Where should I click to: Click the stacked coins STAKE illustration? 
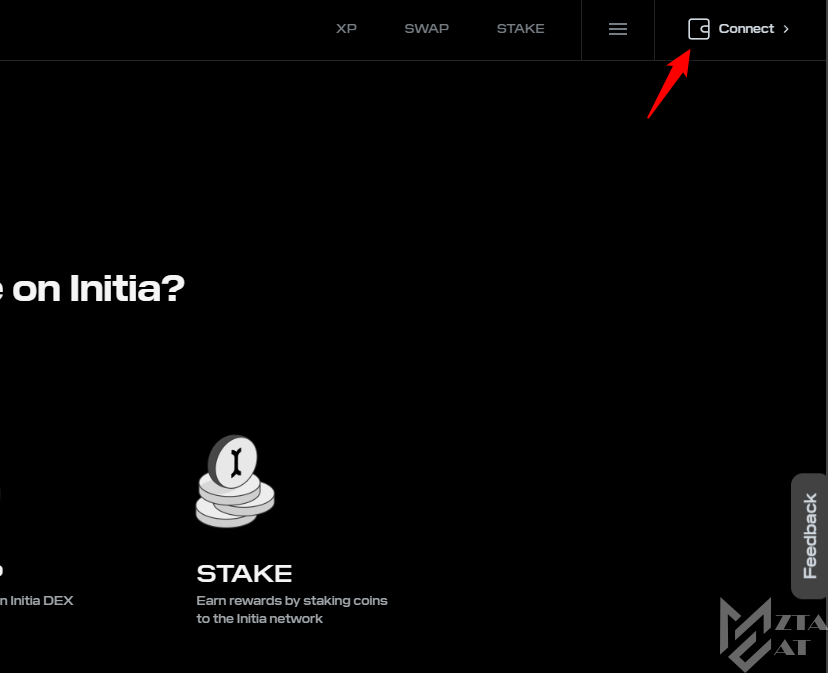(235, 481)
